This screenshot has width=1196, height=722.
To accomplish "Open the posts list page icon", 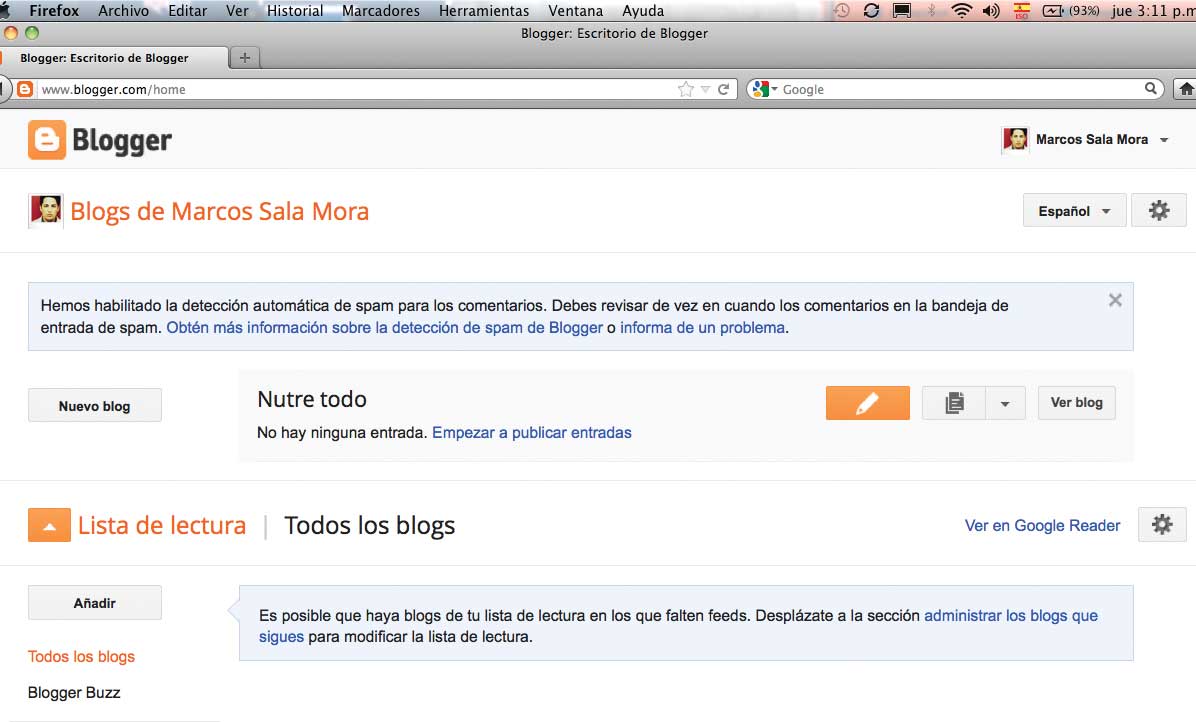I will point(954,403).
